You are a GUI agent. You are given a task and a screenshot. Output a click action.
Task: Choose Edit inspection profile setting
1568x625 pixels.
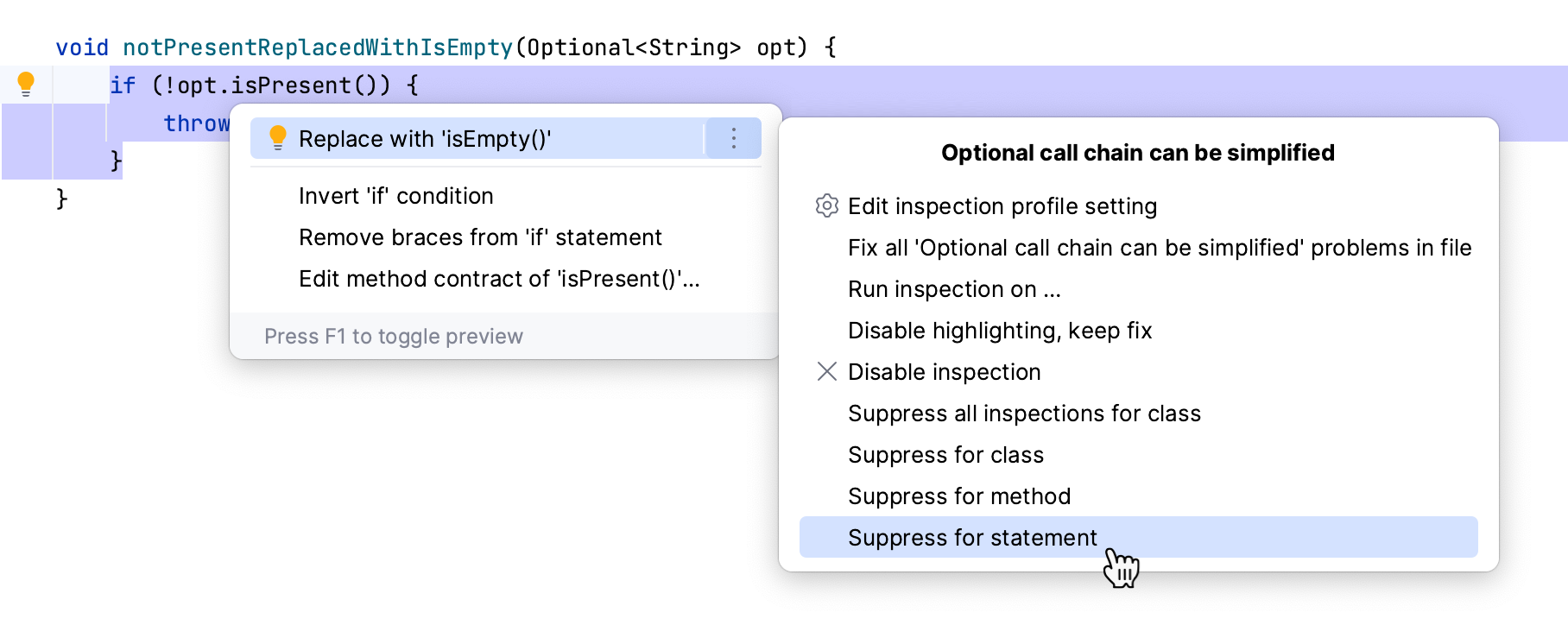[1002, 206]
